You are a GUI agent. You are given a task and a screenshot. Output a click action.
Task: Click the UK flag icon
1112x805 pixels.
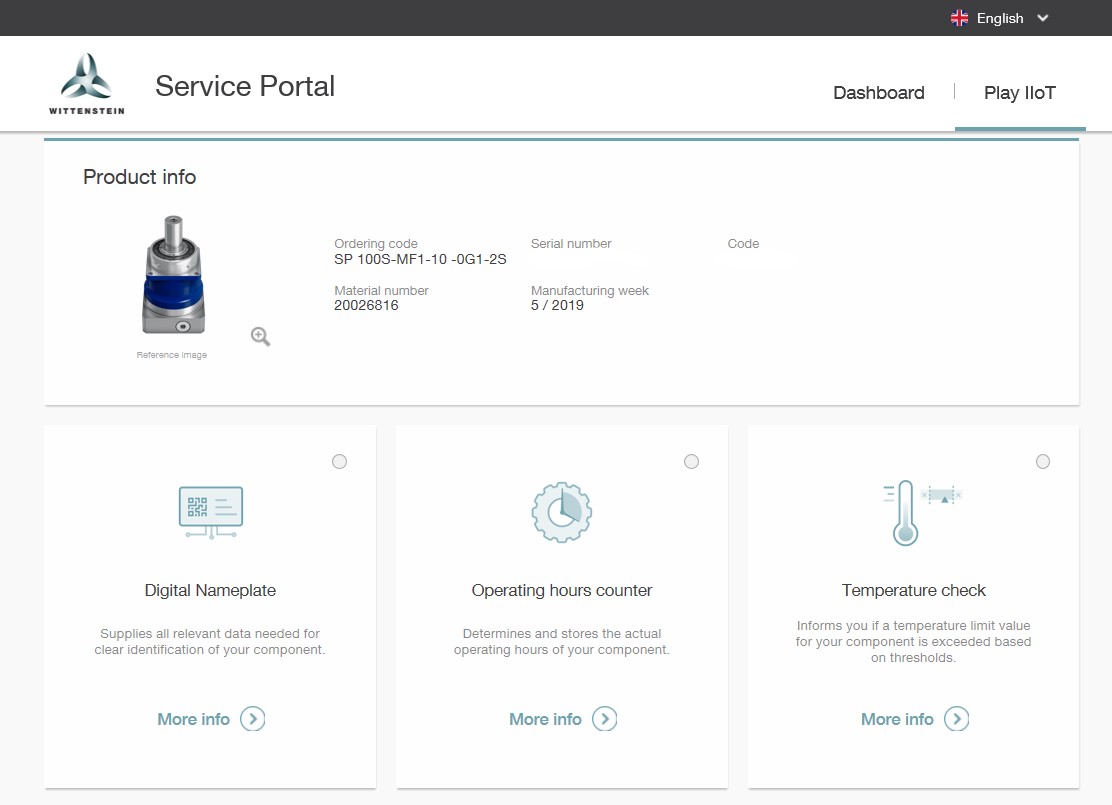pos(960,18)
